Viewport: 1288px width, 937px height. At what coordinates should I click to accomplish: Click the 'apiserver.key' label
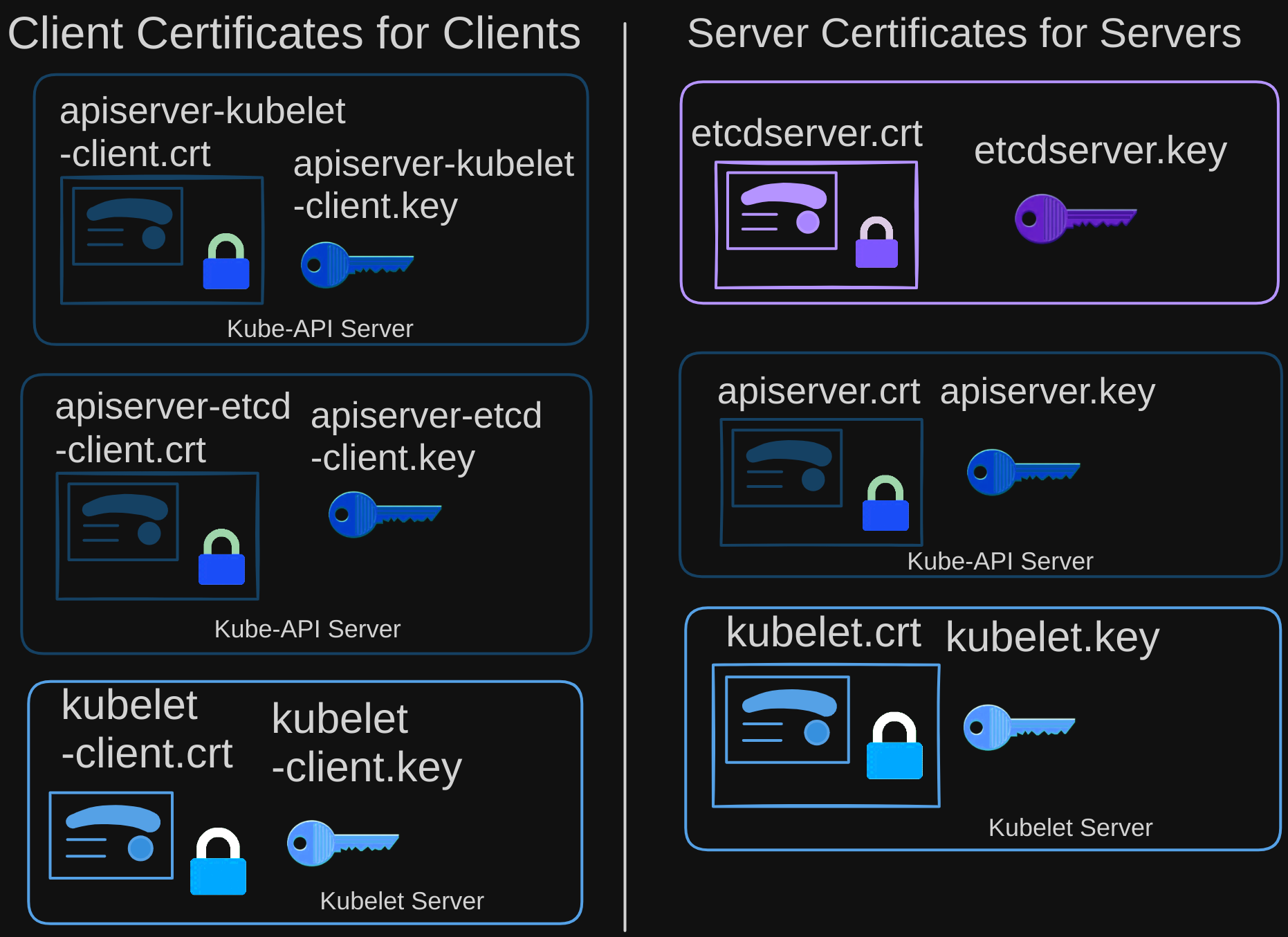[1047, 392]
